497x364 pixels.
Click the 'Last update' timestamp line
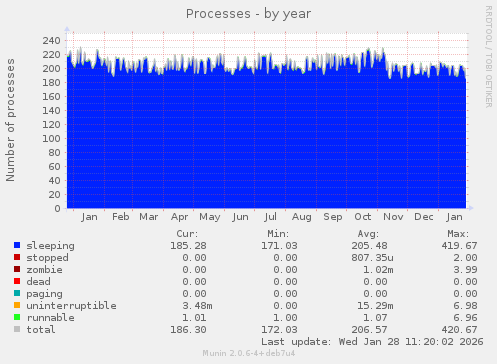[x=372, y=342]
